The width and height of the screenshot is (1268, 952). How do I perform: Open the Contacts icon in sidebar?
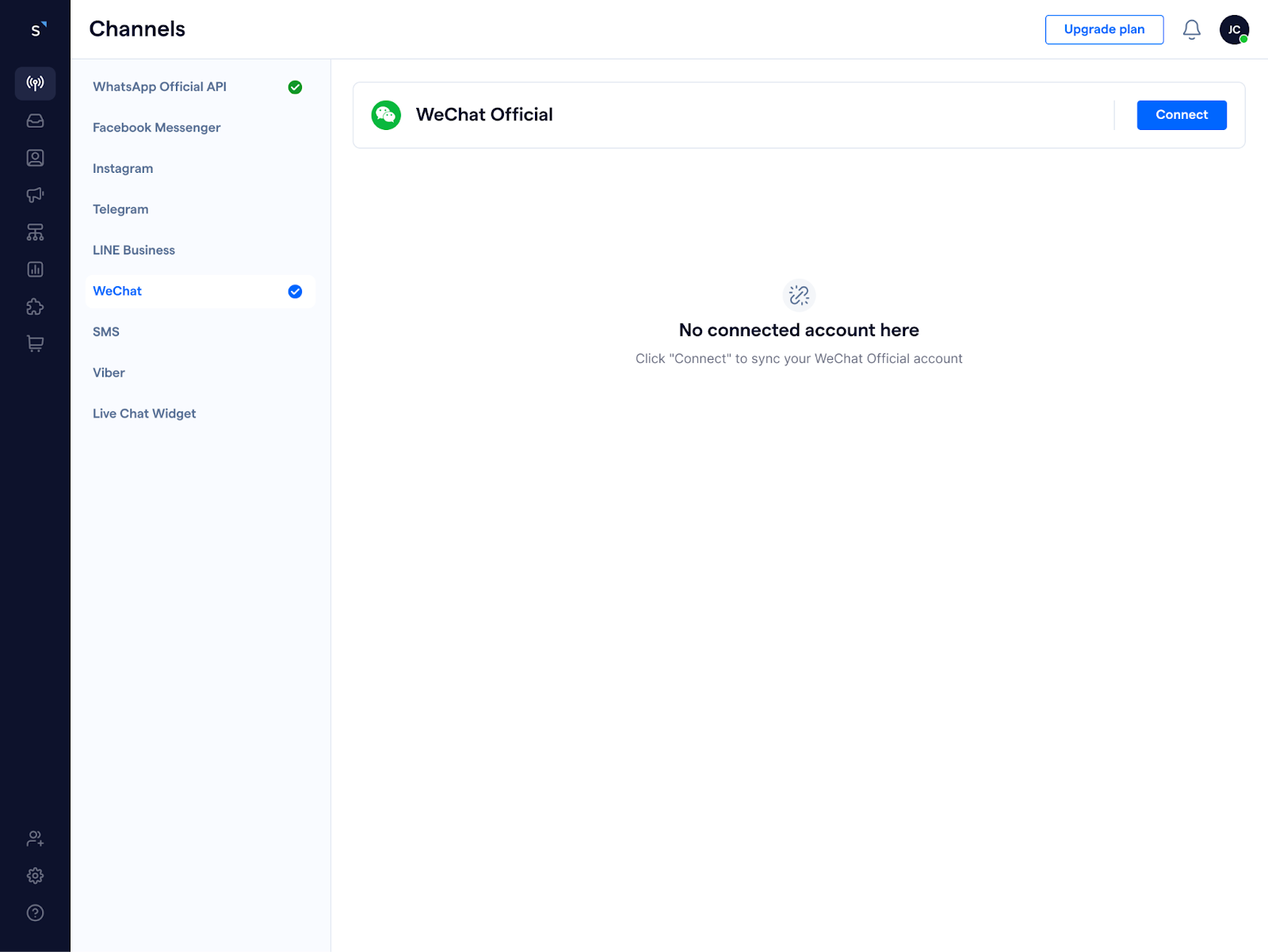click(35, 158)
